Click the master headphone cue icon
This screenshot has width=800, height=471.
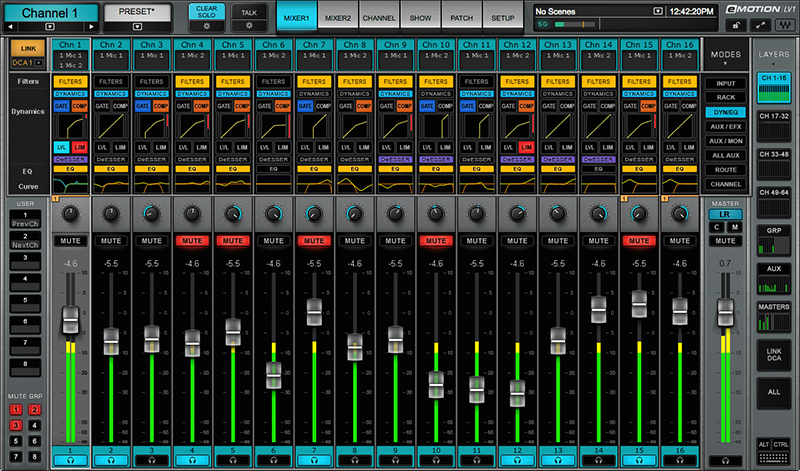tap(727, 462)
